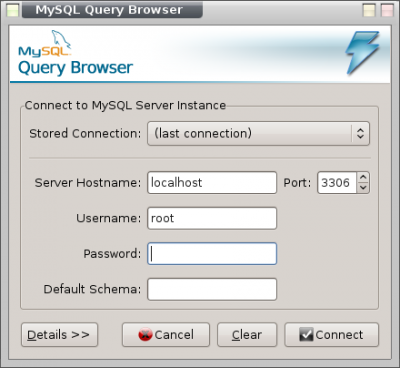Expand connection options with Details >> button
The width and height of the screenshot is (400, 368).
(59, 335)
